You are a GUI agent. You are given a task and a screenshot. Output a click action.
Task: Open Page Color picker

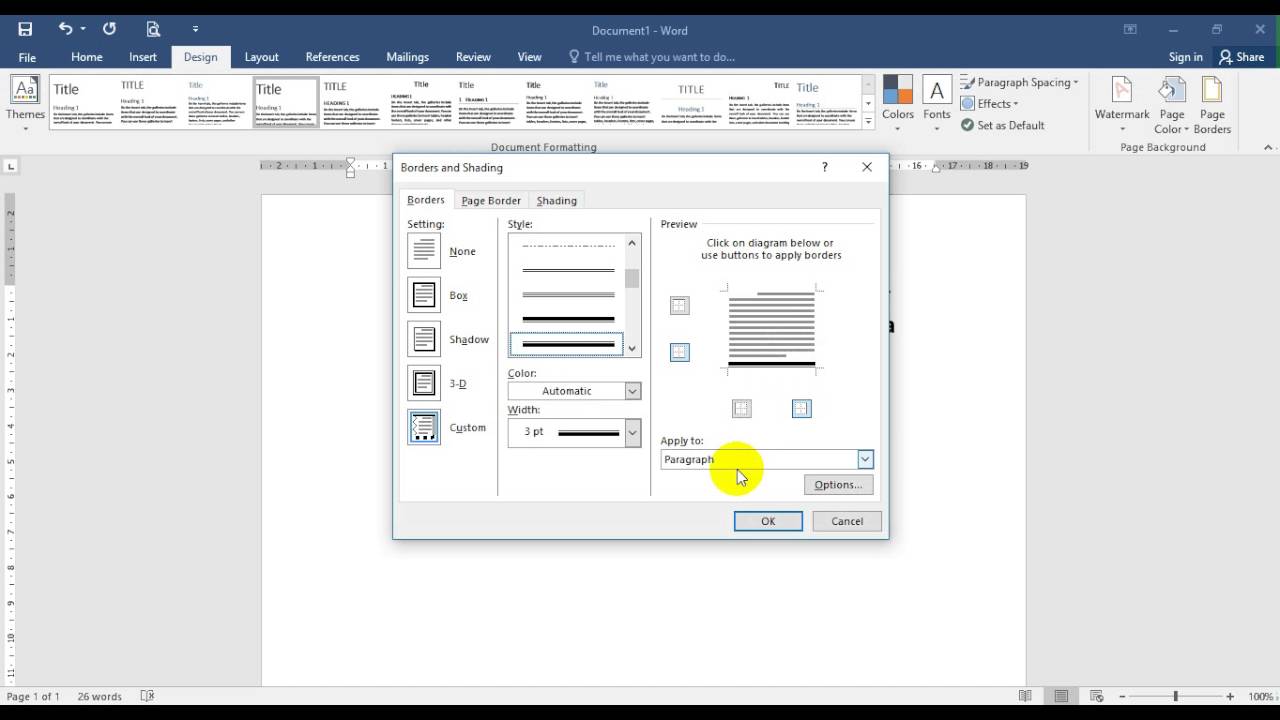[1171, 105]
